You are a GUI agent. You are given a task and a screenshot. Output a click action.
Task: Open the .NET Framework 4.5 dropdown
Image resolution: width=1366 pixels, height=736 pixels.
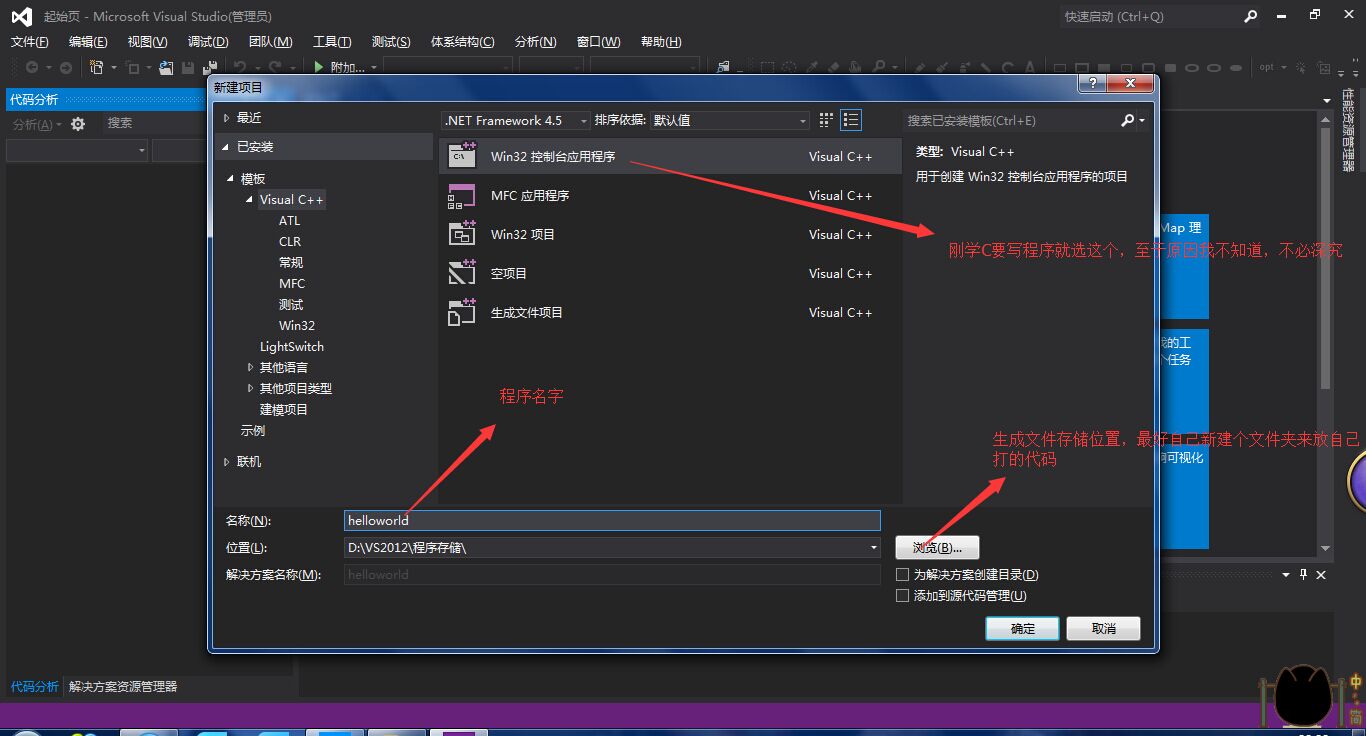coord(516,120)
